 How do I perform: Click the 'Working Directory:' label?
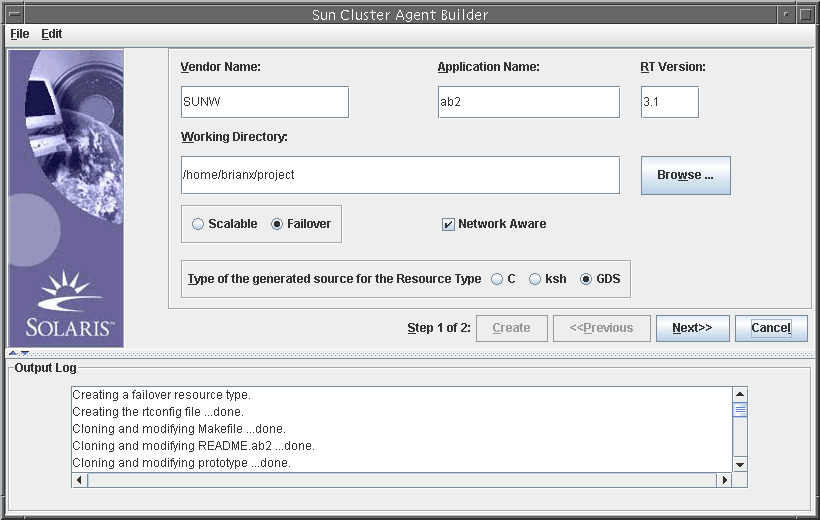click(x=234, y=137)
